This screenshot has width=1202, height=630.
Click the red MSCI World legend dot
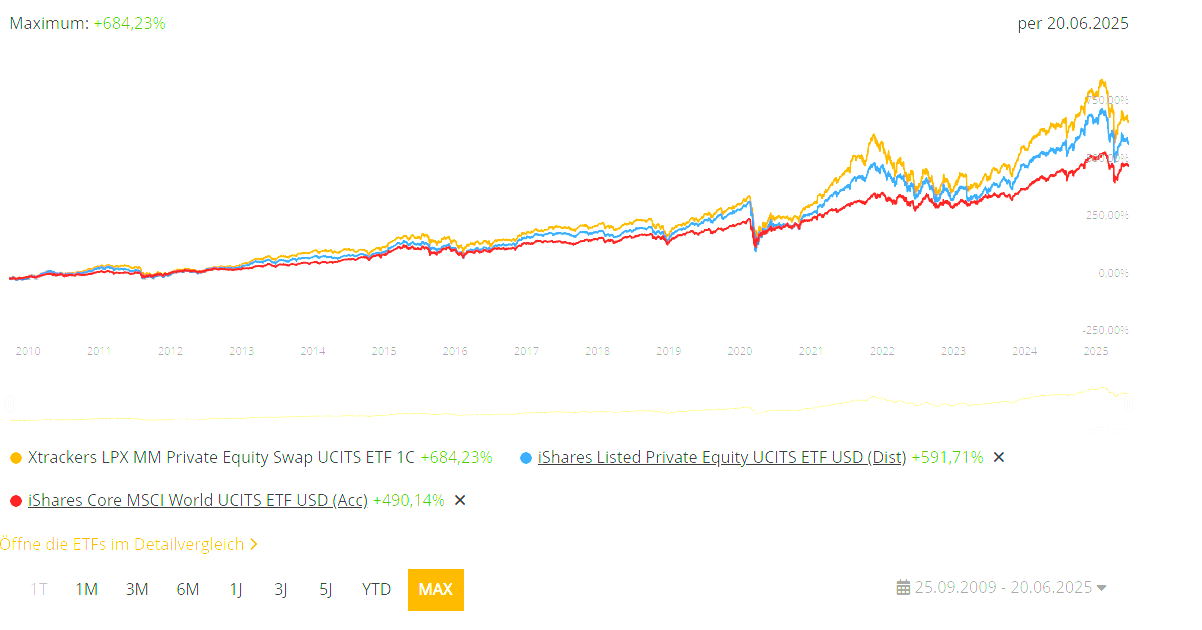(x=15, y=500)
